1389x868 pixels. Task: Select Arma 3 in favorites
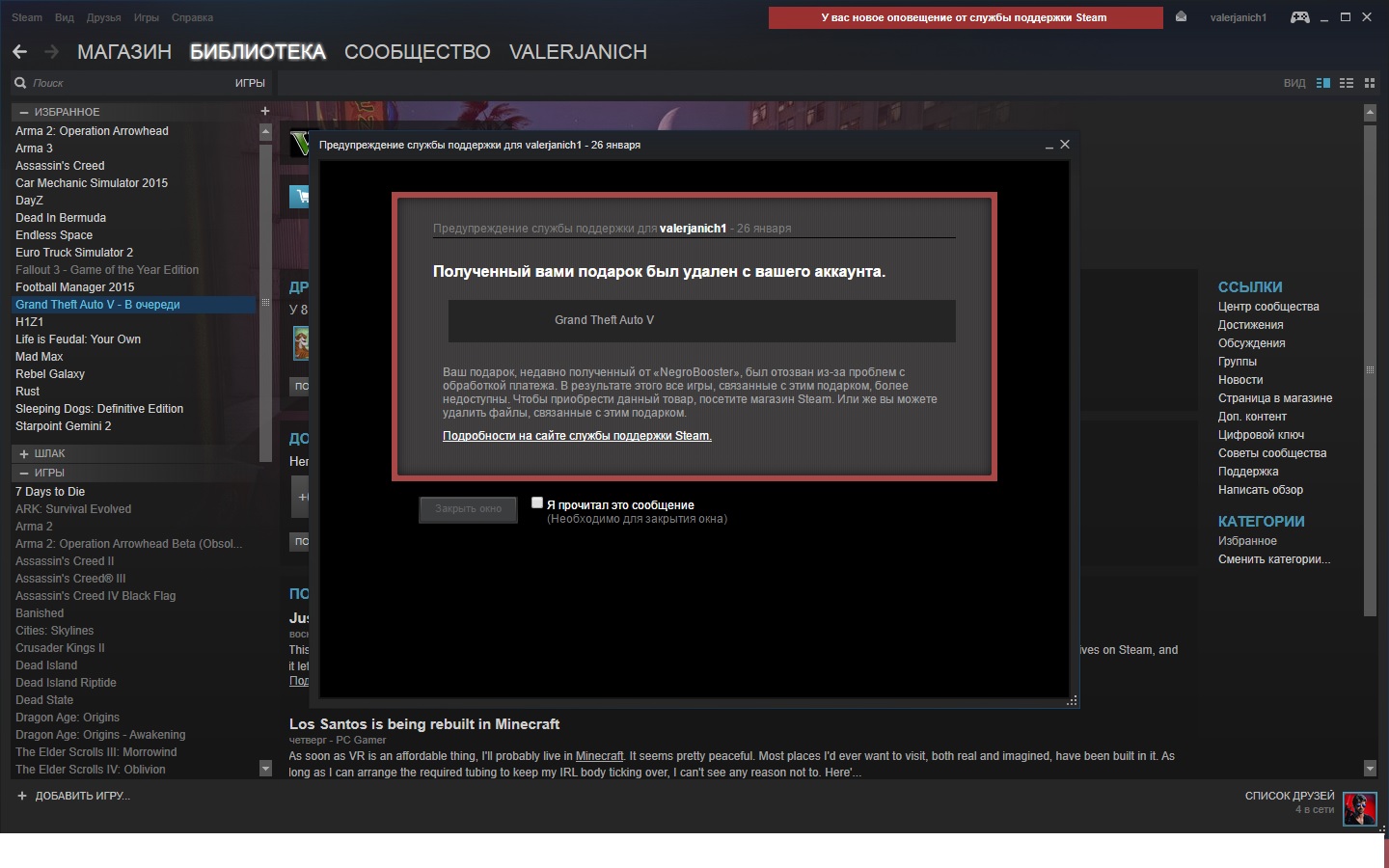[134, 149]
